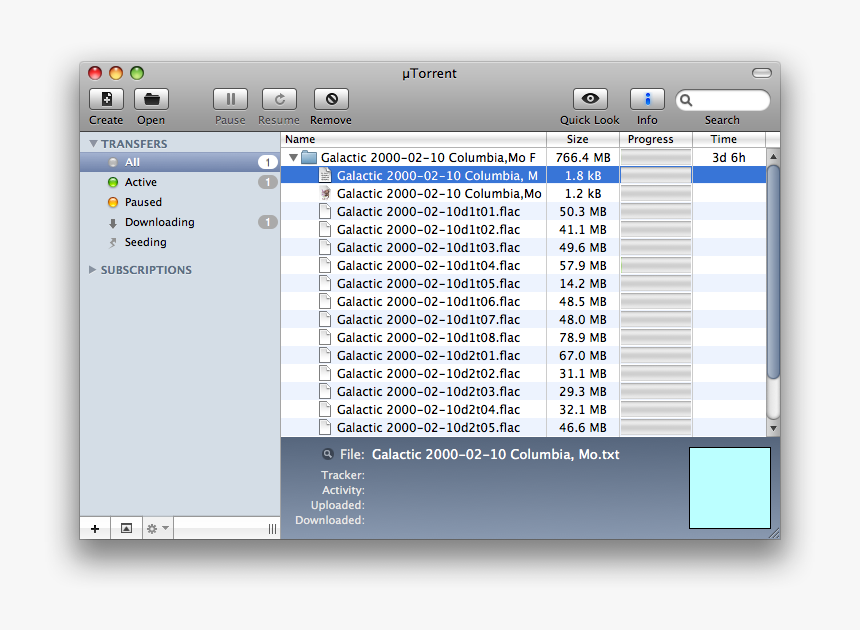Click the vertical scrollbar thumb
Screen dimensions: 860x630
tap(773, 272)
